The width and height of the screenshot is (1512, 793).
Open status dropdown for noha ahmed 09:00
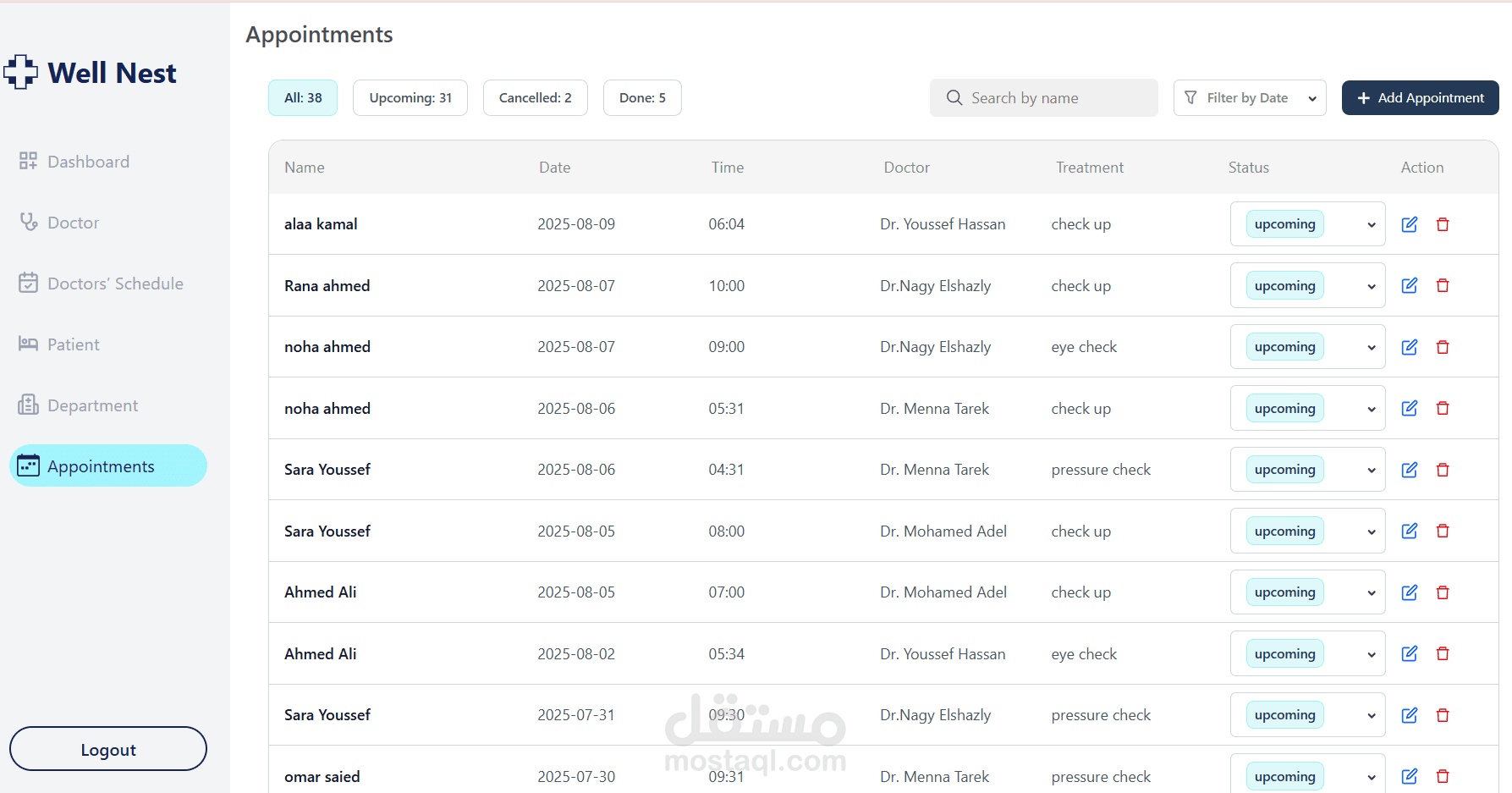click(x=1307, y=347)
